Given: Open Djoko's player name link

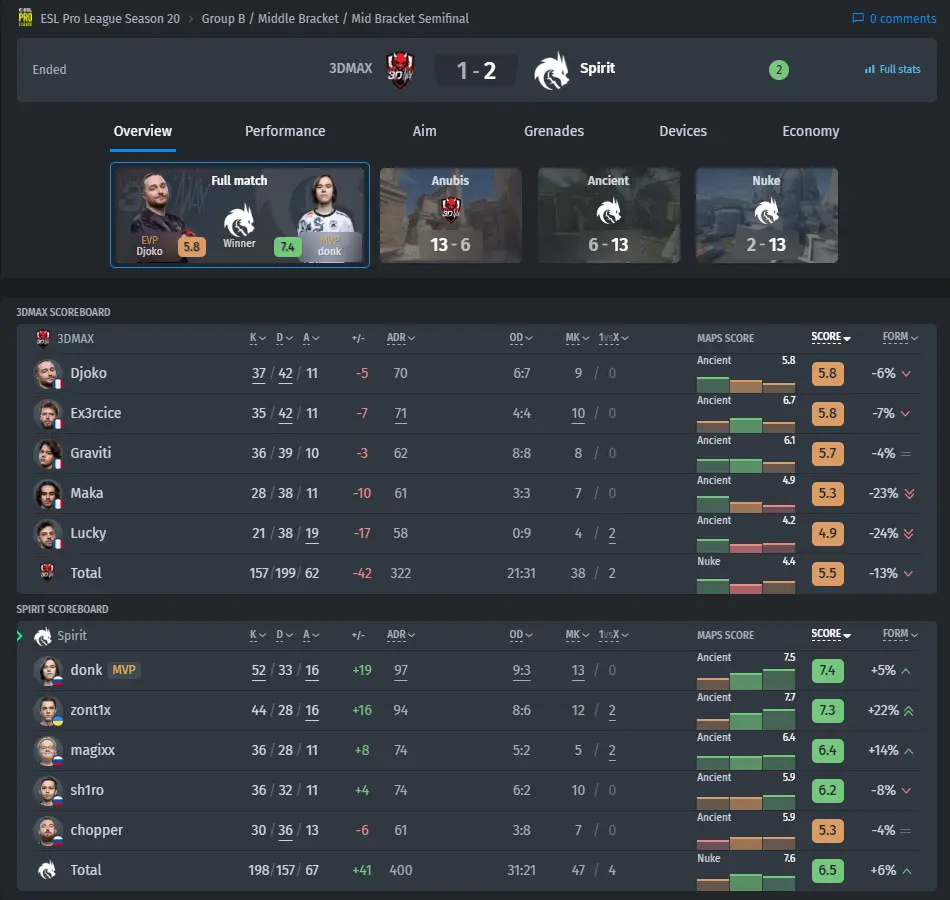Looking at the screenshot, I should [x=88, y=373].
